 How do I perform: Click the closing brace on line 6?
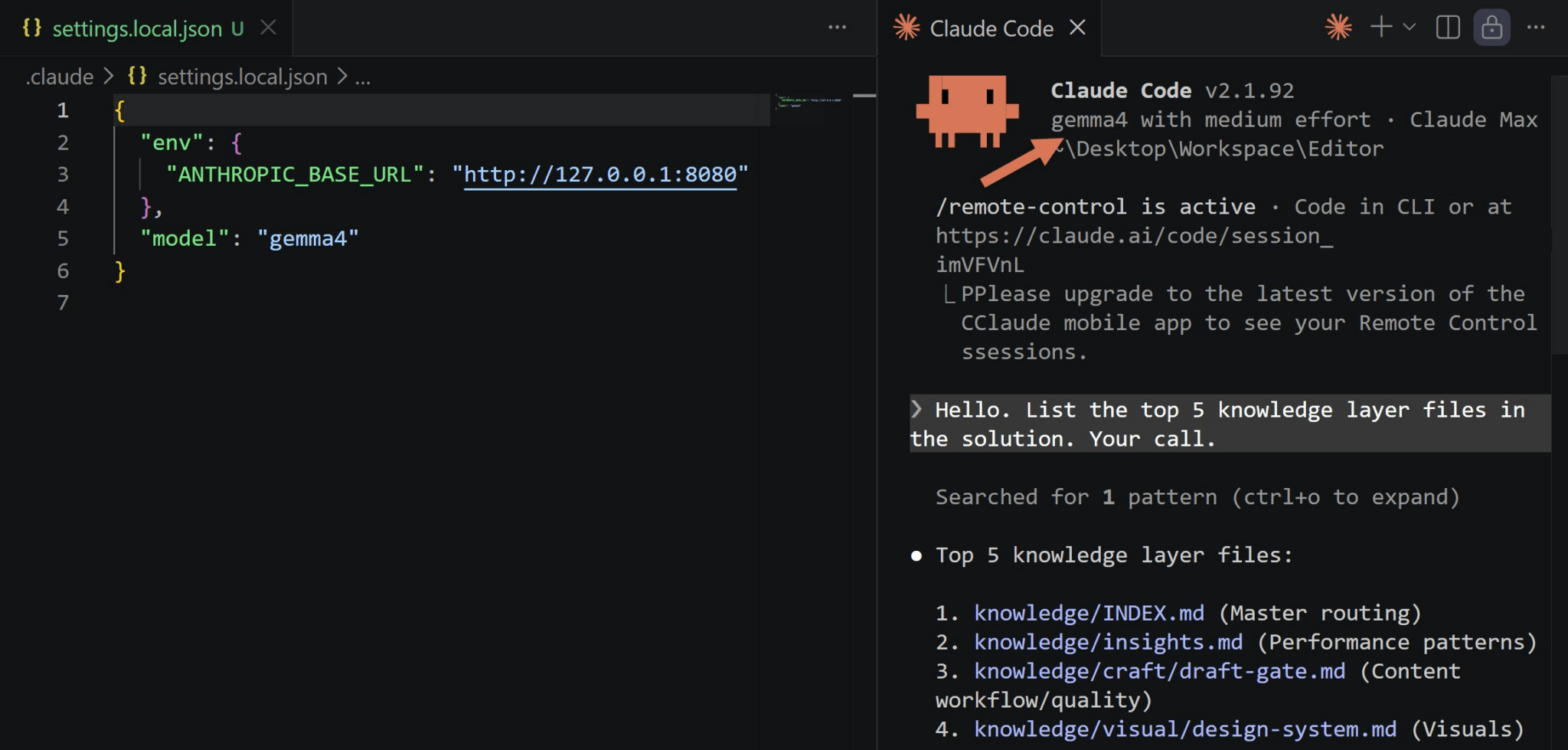[119, 271]
